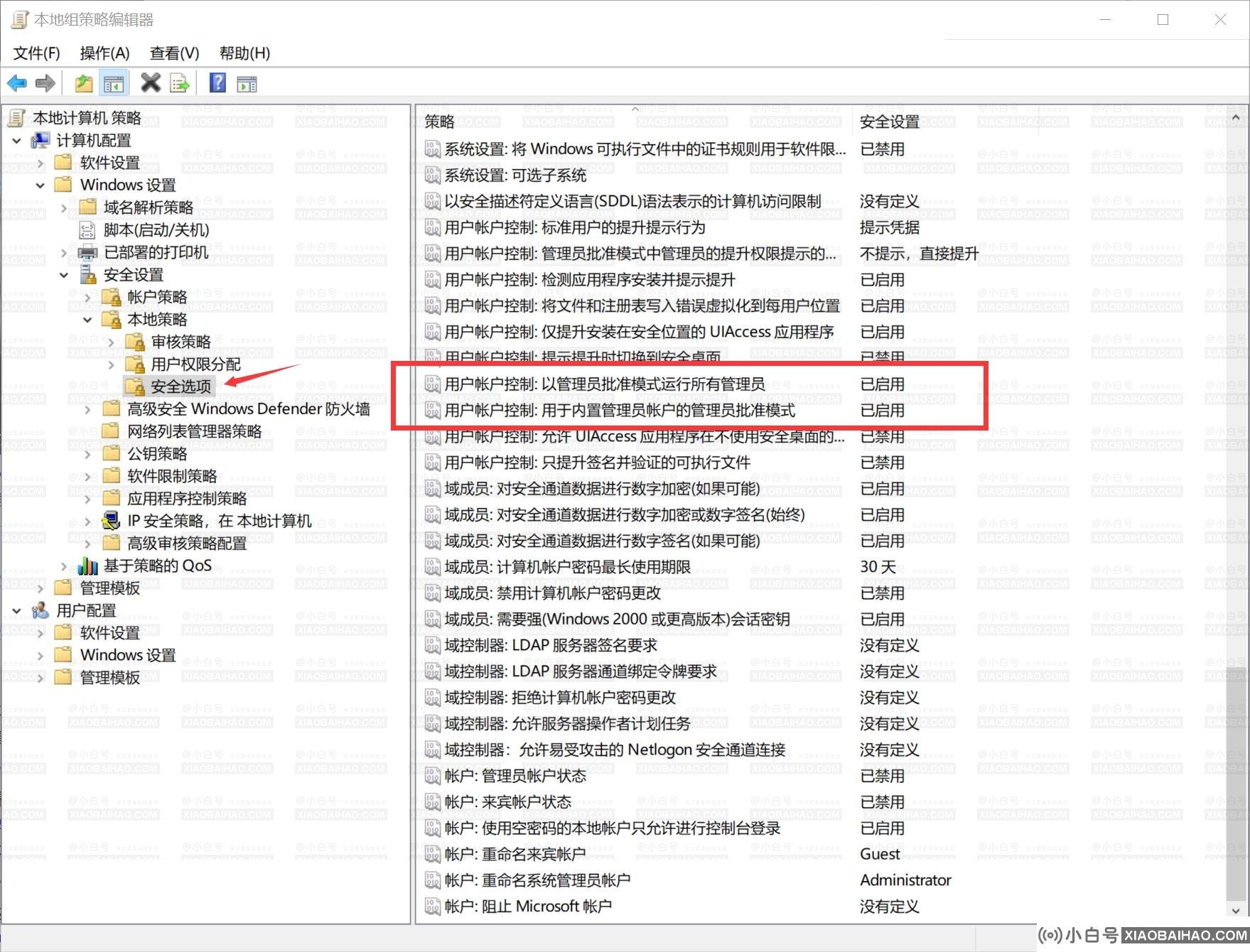Viewport: 1250px width, 952px height.
Task: Collapse the 本地策略 tree node
Action: click(x=87, y=320)
